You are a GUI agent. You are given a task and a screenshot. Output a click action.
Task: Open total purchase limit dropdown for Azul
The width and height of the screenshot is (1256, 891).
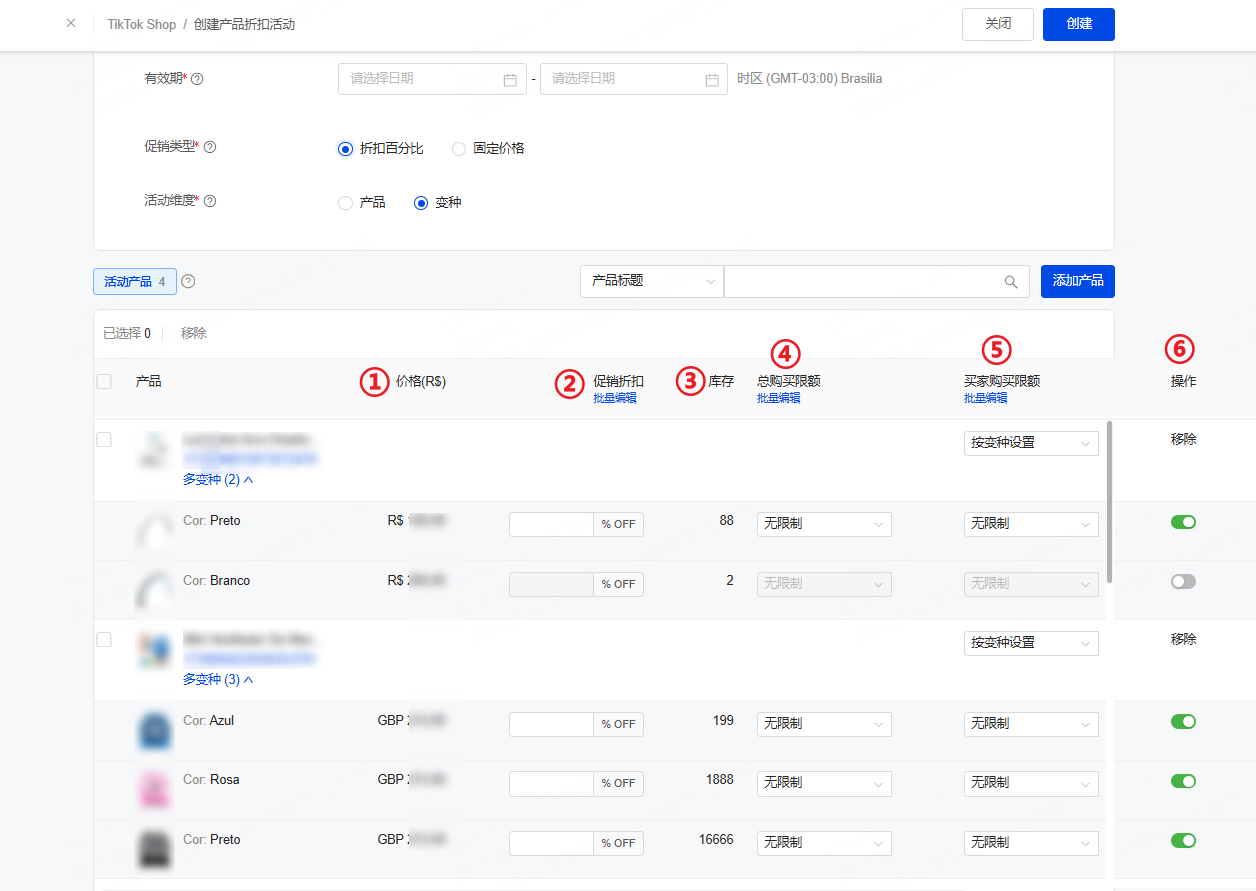[824, 724]
